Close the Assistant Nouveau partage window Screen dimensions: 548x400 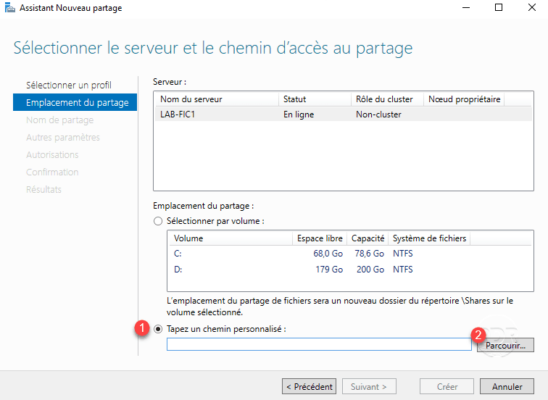click(532, 7)
